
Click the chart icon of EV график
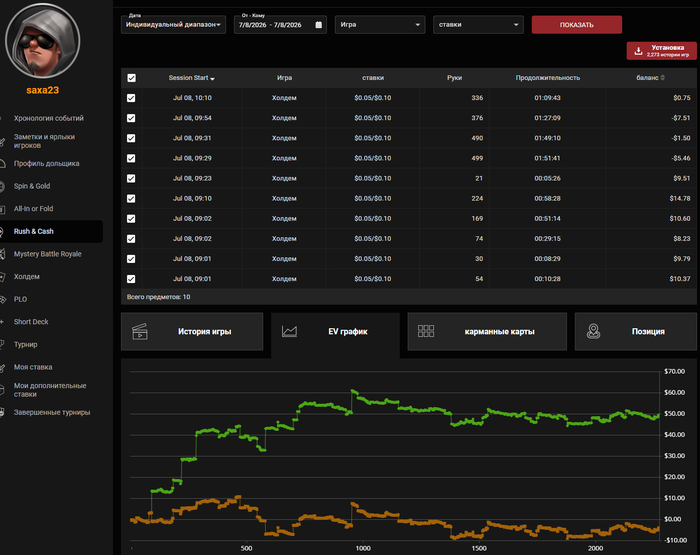(289, 331)
